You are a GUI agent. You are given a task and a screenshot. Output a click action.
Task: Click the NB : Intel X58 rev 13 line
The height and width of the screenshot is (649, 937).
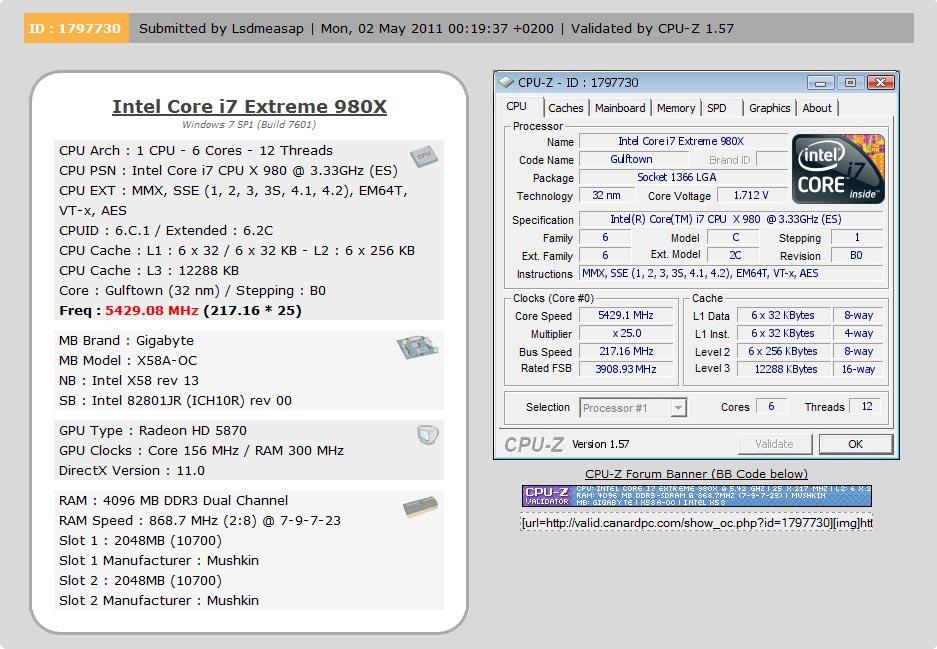point(129,381)
